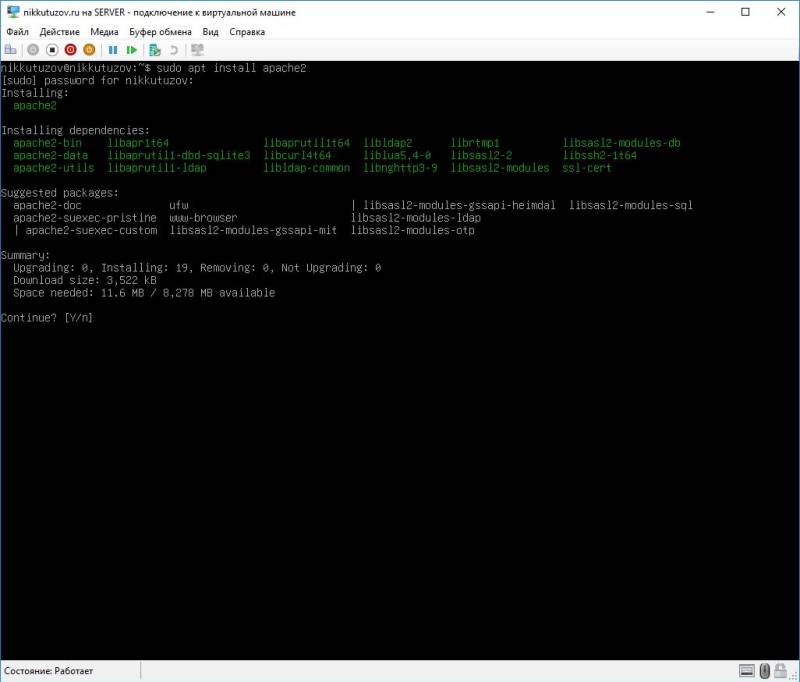Pause the virtual machine
Screen dimensions: 800x682
coord(114,48)
